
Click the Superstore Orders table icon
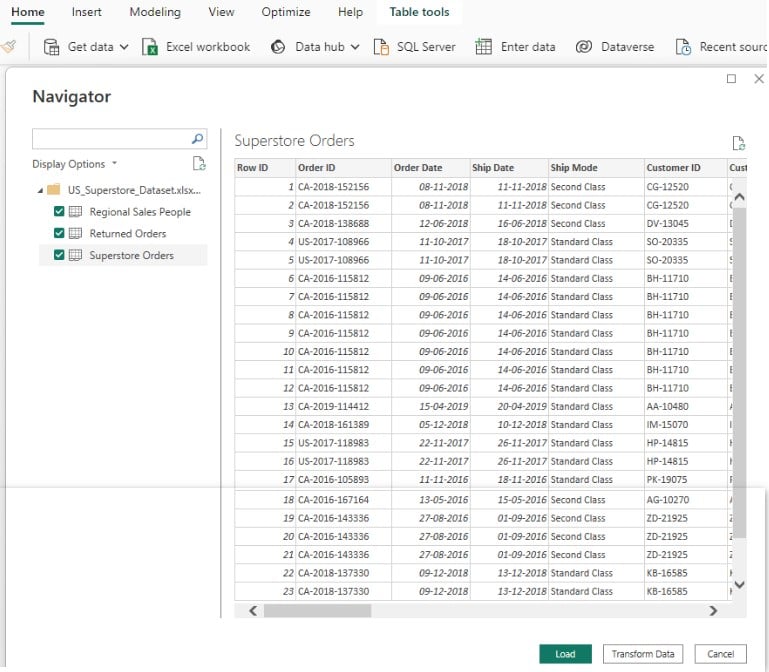(75, 255)
